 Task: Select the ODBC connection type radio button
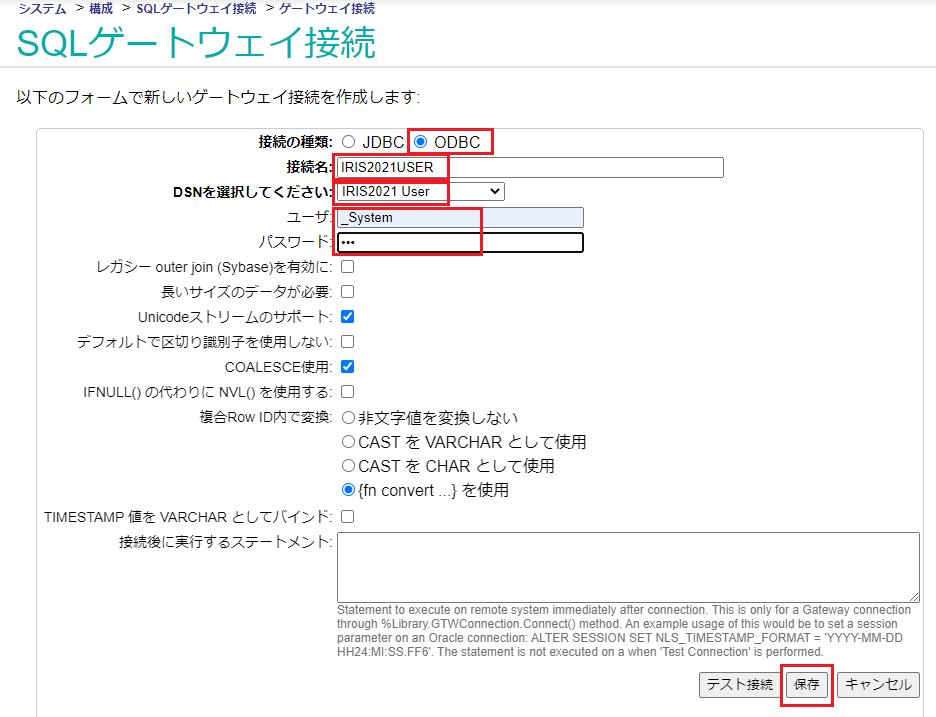pyautogui.click(x=421, y=142)
